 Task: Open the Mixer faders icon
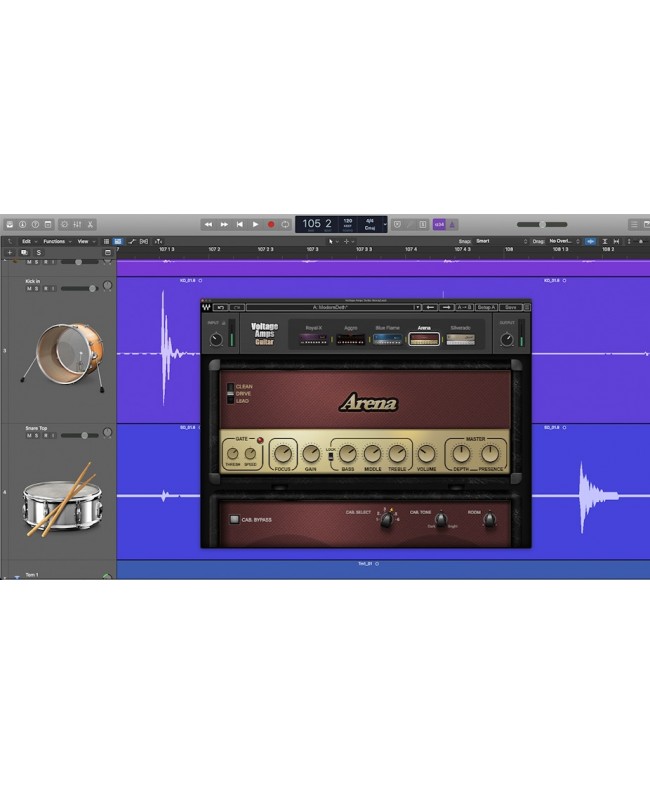77,224
